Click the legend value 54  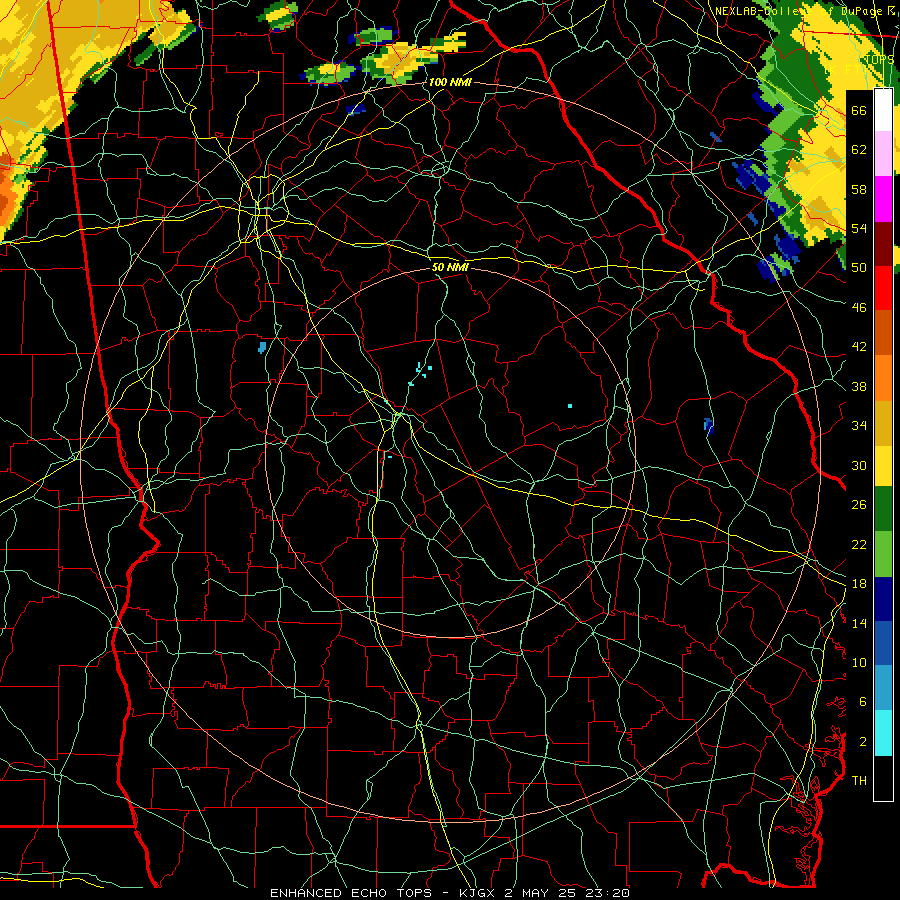click(x=859, y=228)
